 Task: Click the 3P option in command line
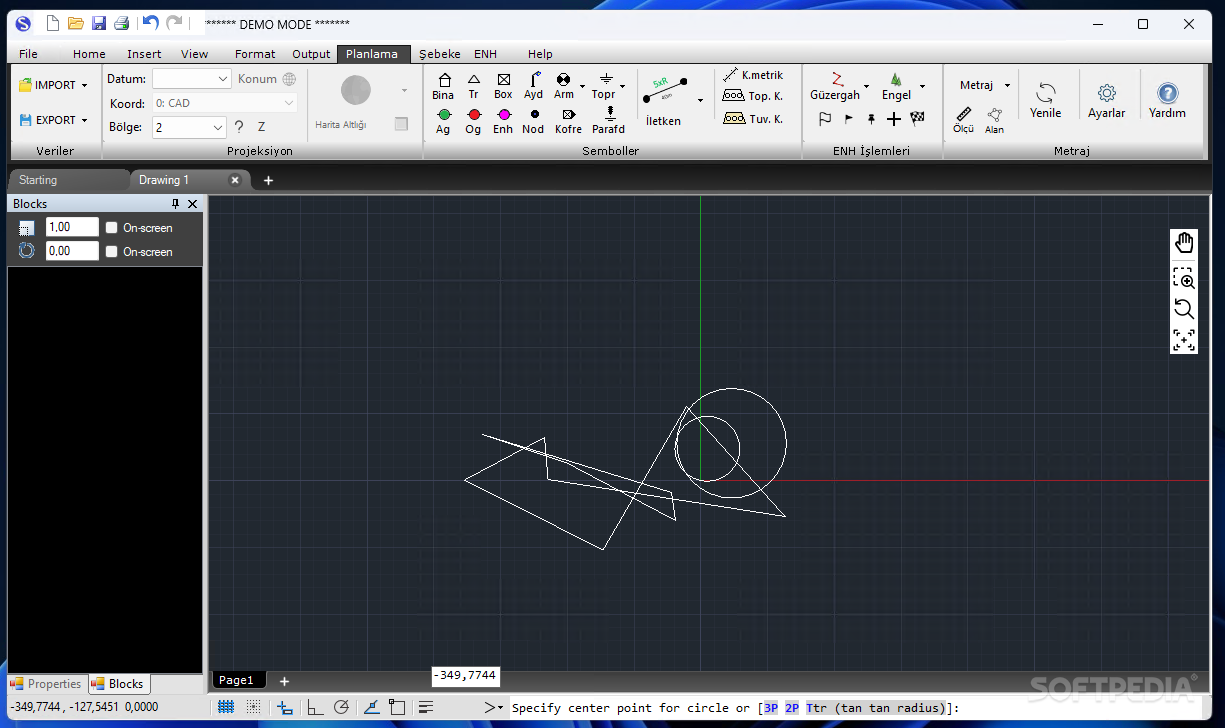[x=771, y=708]
